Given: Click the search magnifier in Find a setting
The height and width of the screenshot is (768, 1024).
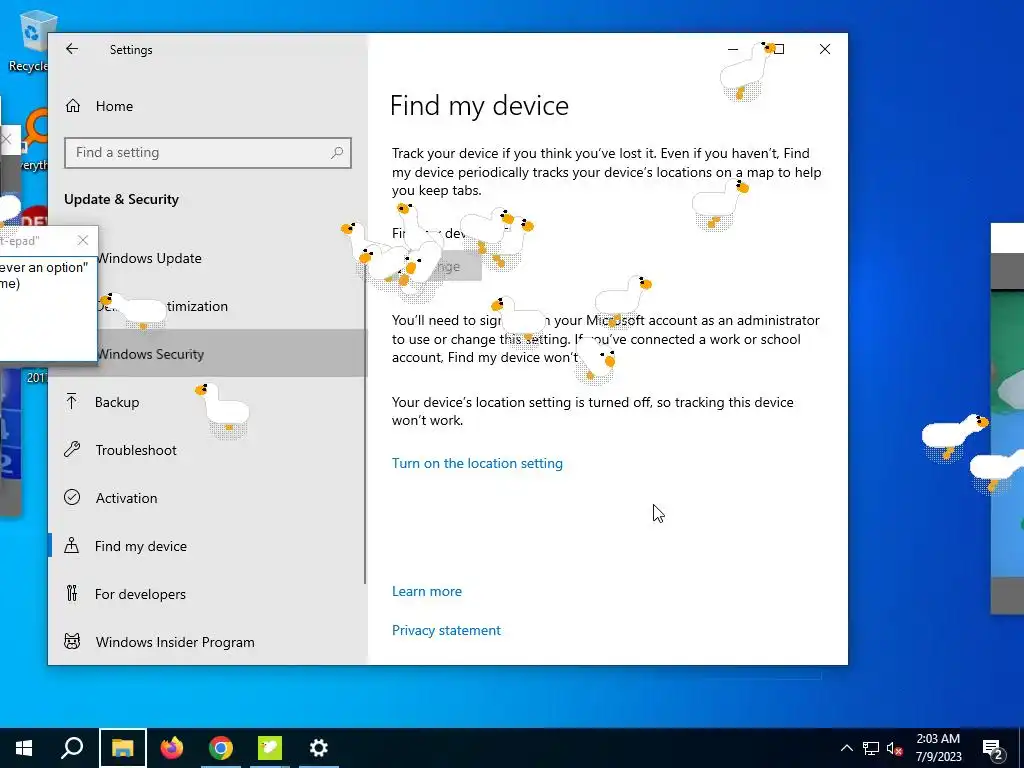Looking at the screenshot, I should coord(336,153).
